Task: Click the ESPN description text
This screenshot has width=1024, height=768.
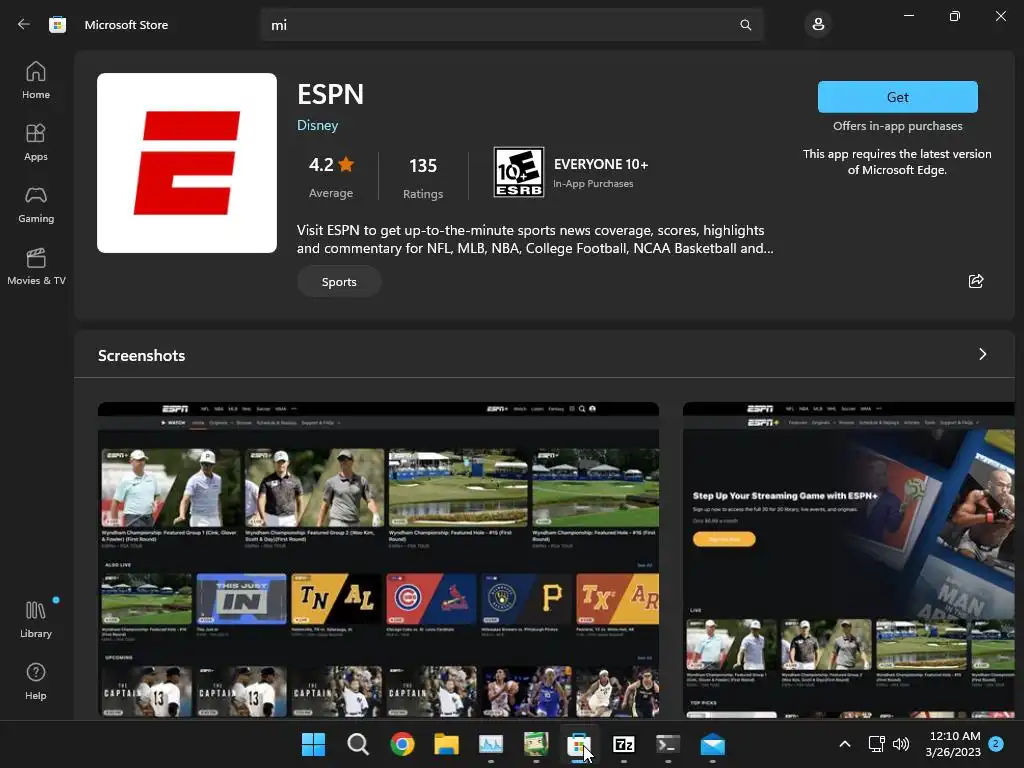Action: (x=535, y=239)
